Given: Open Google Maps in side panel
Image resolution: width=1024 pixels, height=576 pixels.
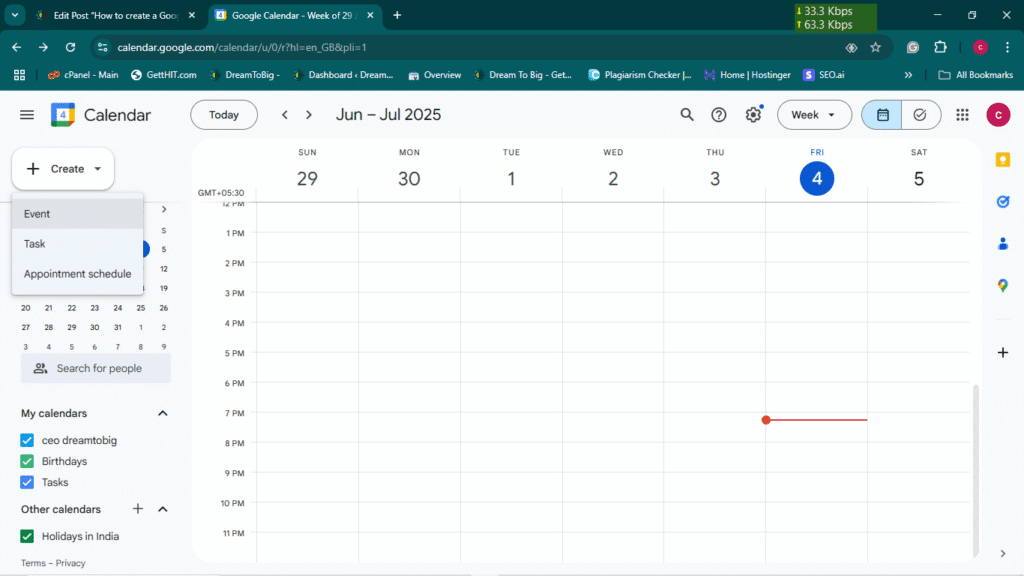Looking at the screenshot, I should 1002,285.
